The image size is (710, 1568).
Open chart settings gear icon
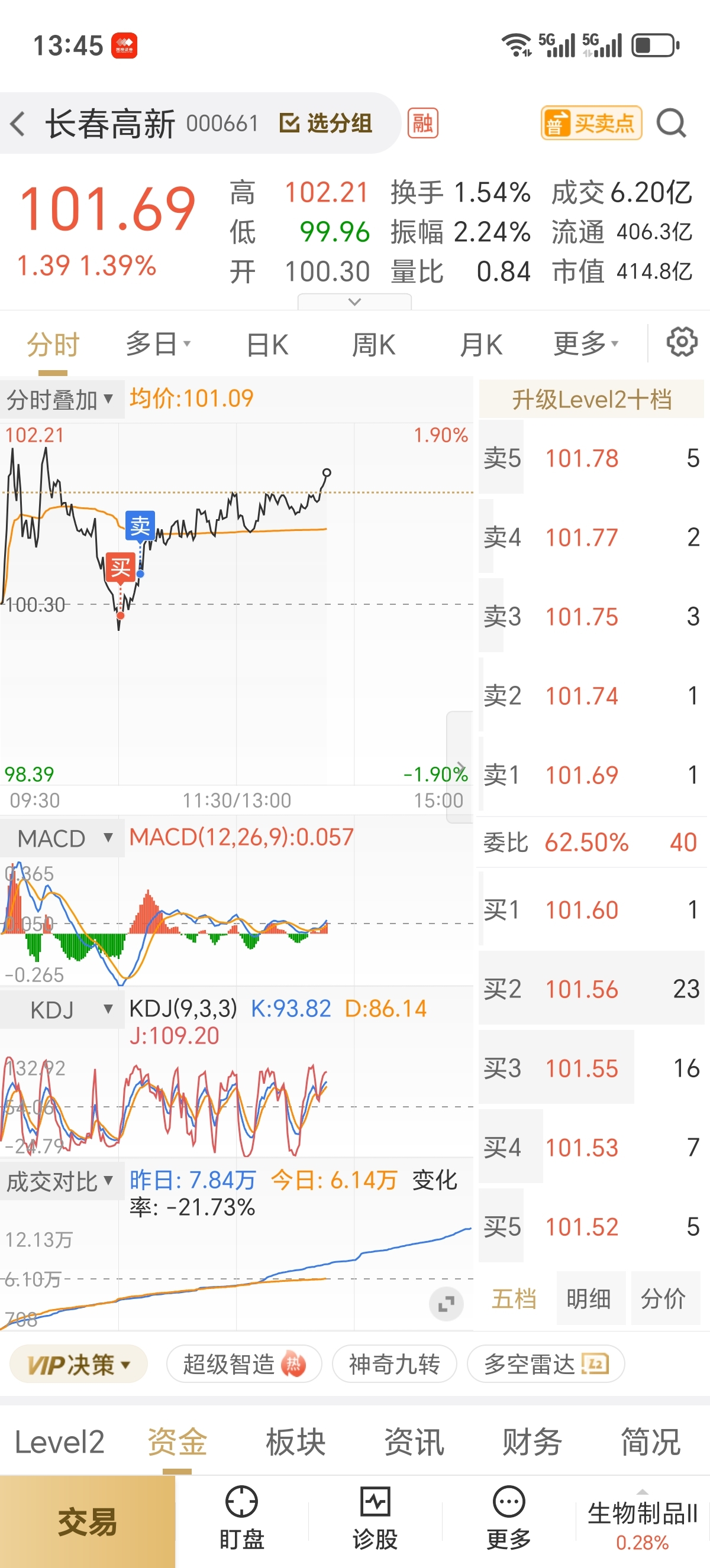coord(682,342)
